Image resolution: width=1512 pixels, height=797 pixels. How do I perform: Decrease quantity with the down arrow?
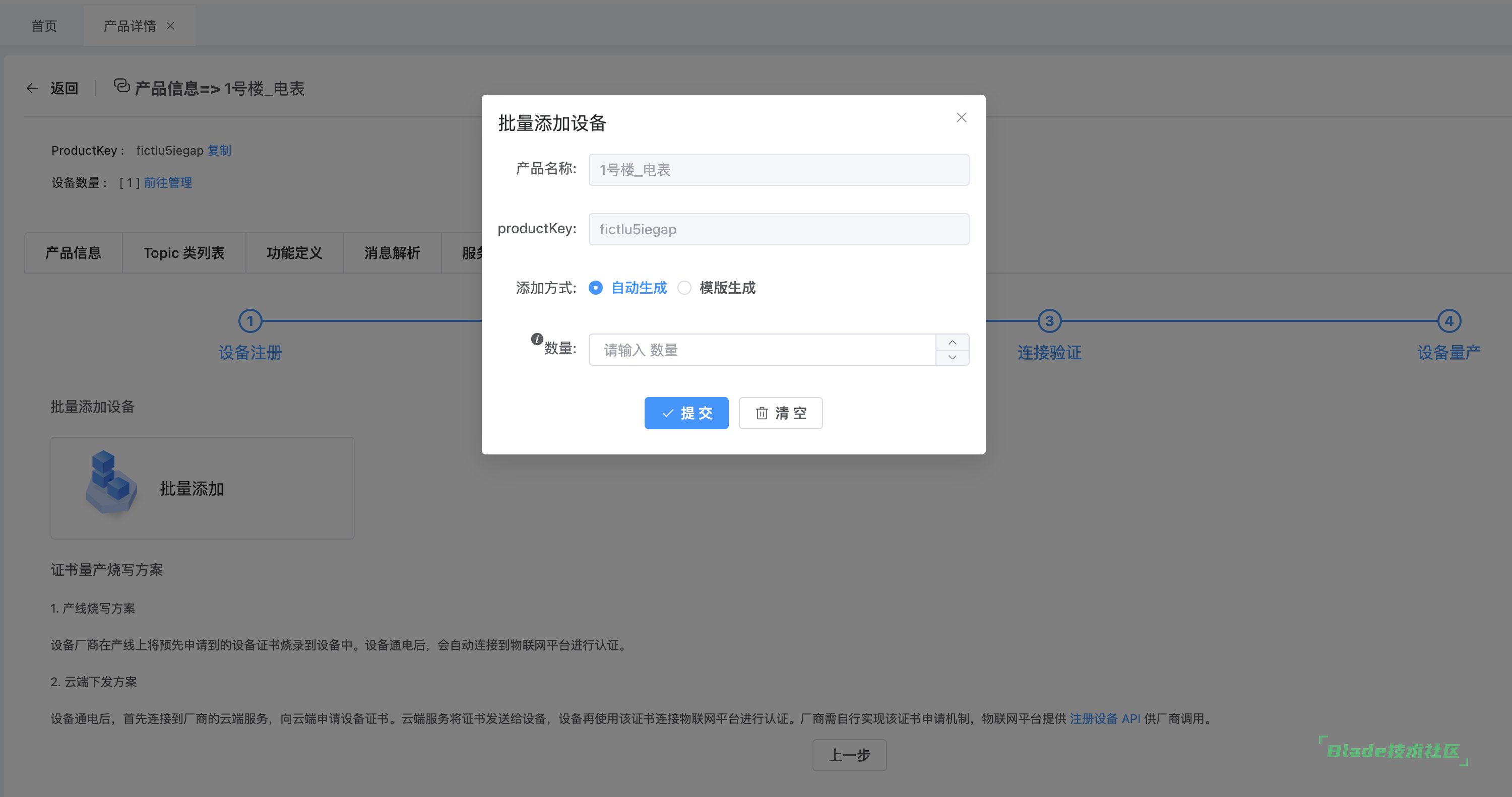[952, 357]
